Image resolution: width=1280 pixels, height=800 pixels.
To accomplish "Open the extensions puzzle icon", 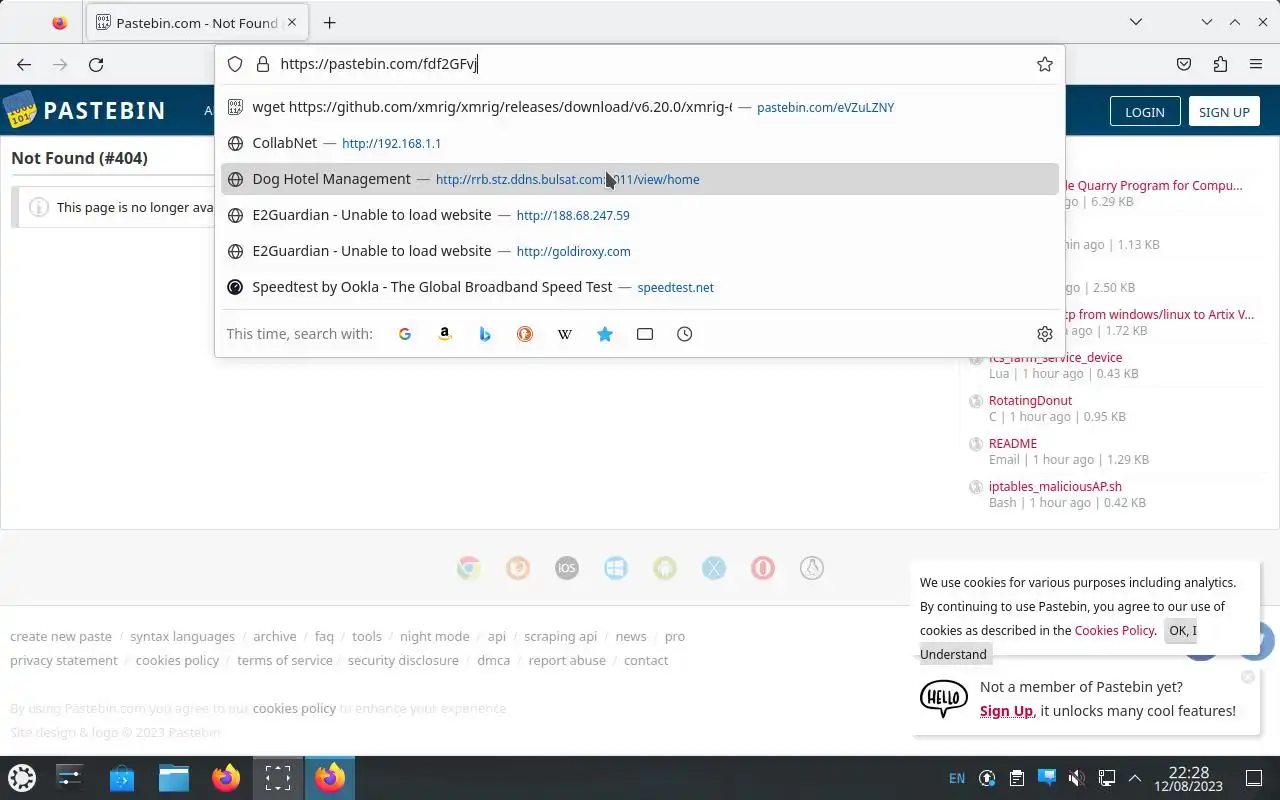I will (x=1220, y=64).
